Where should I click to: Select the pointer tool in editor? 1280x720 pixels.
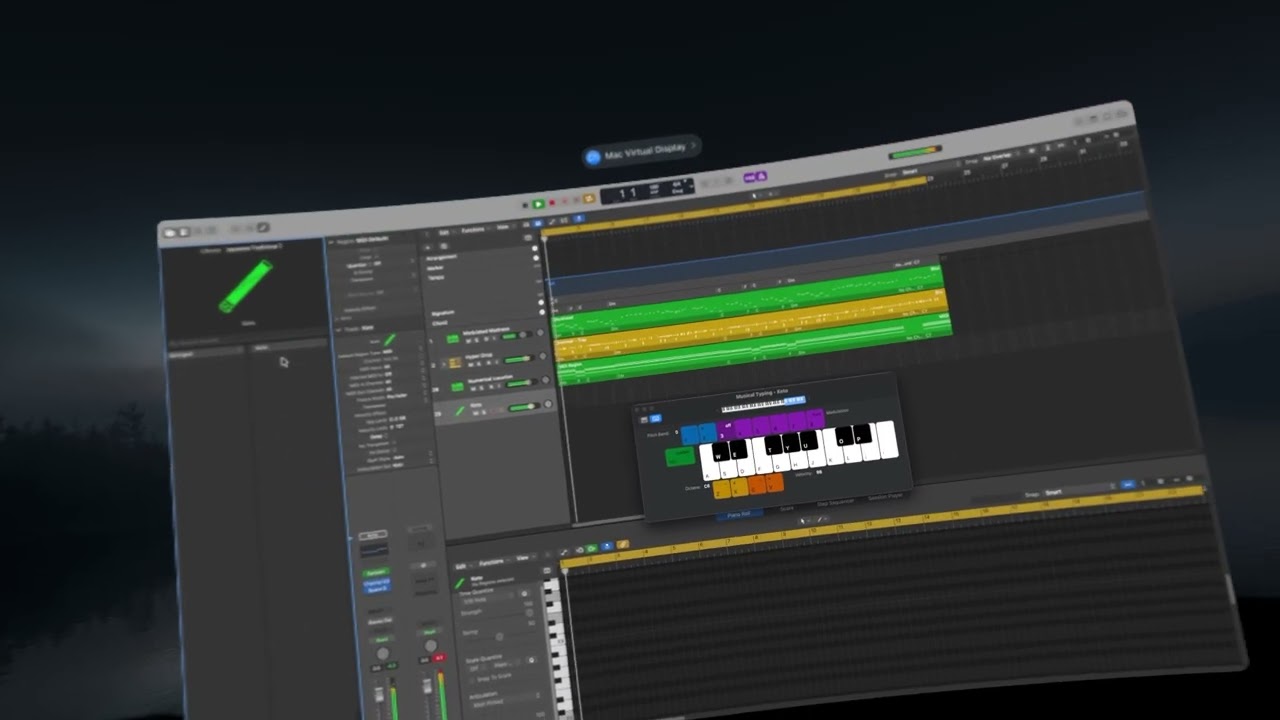click(x=803, y=521)
